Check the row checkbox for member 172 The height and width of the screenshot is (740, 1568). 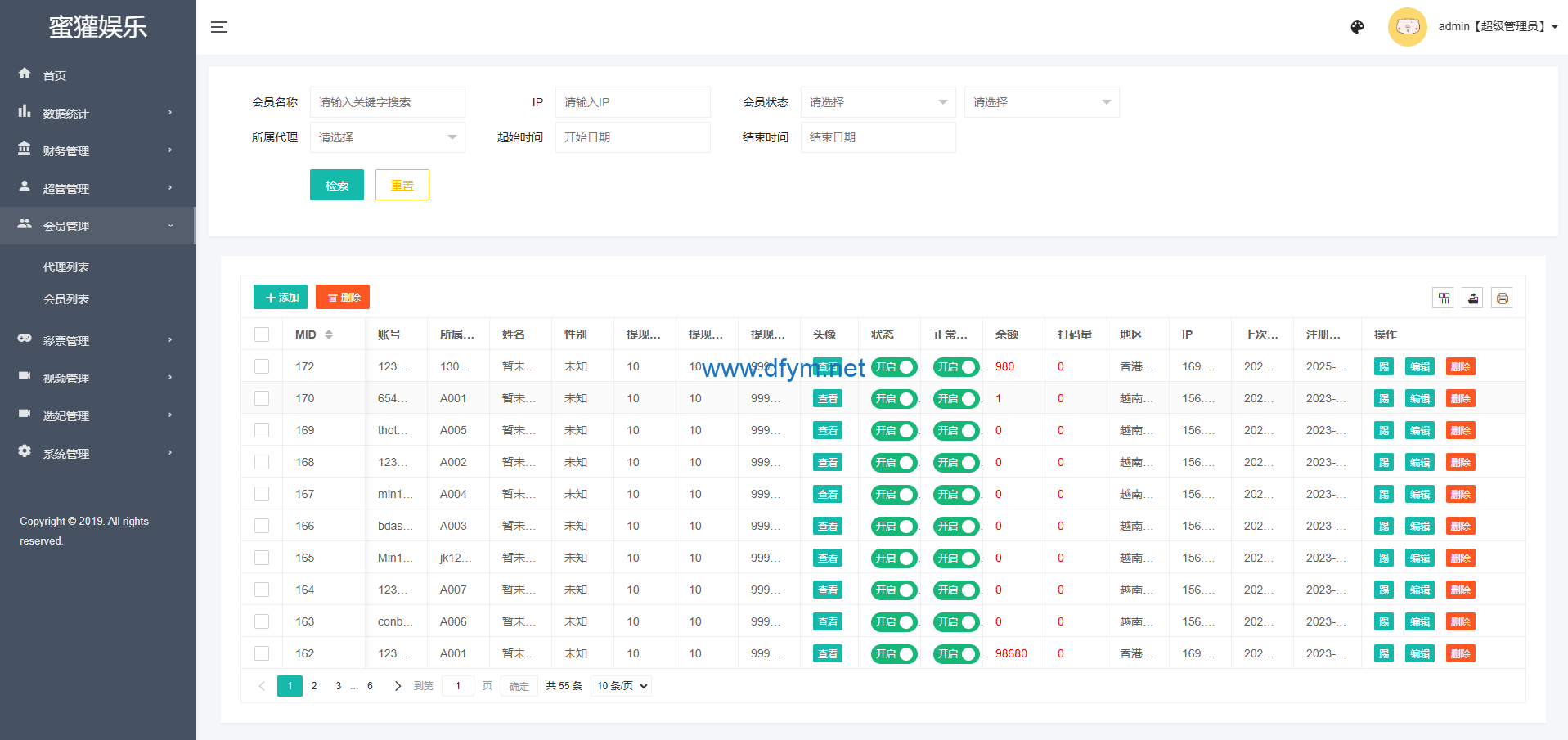(x=262, y=366)
